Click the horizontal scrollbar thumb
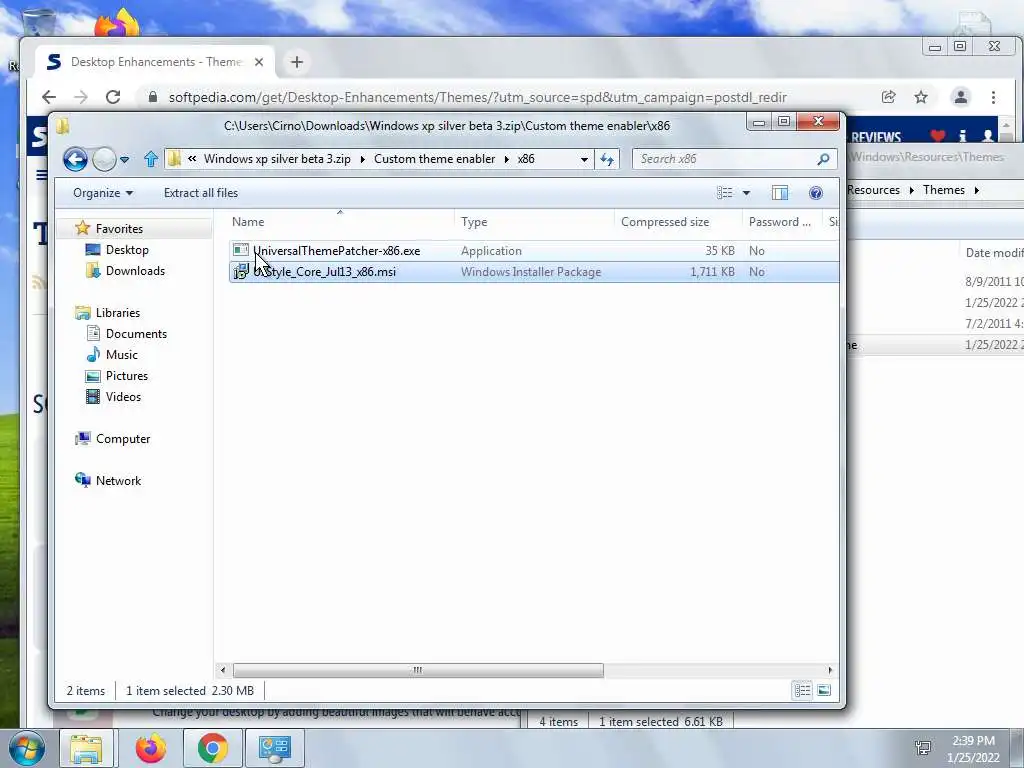 418,670
